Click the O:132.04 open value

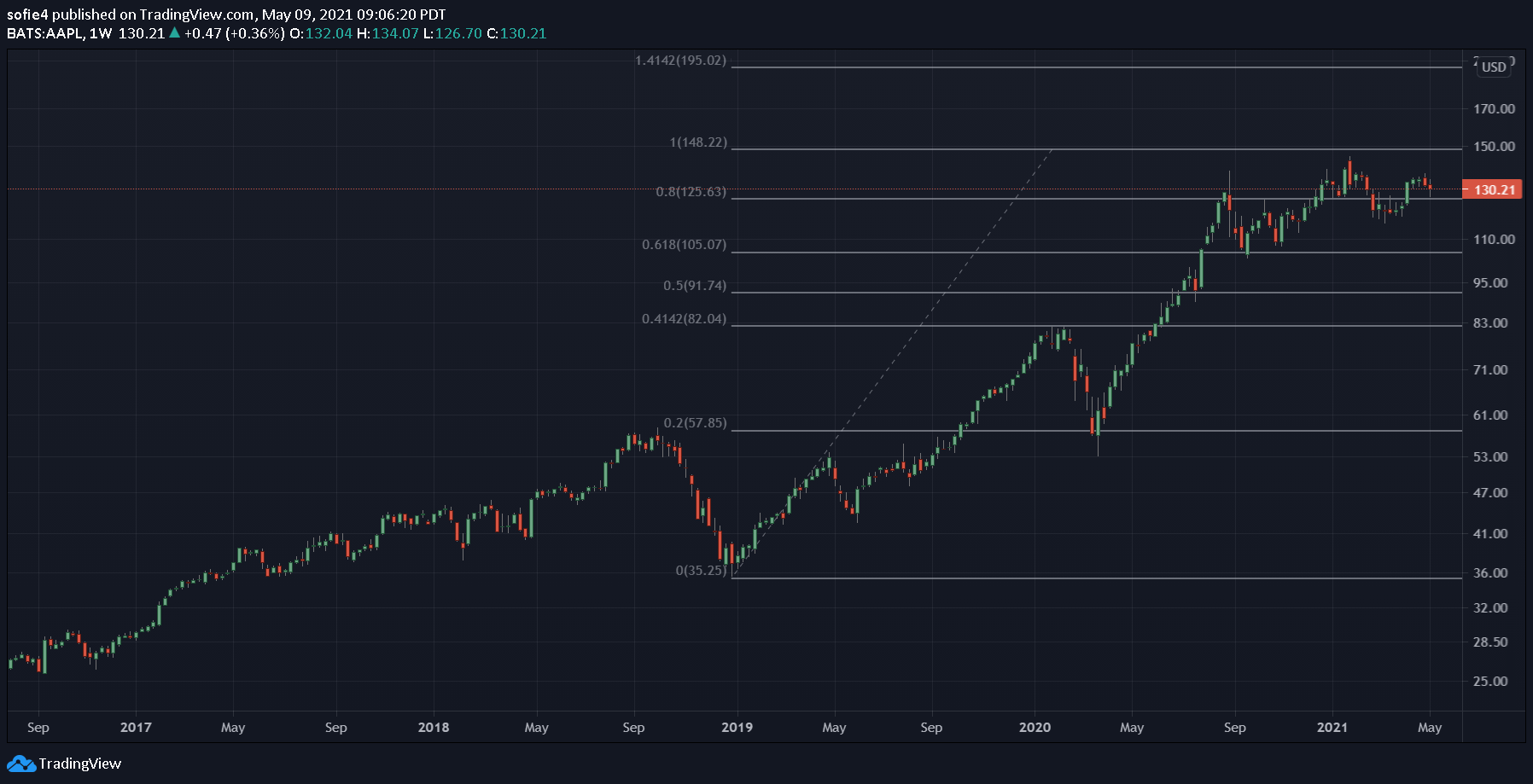click(321, 33)
